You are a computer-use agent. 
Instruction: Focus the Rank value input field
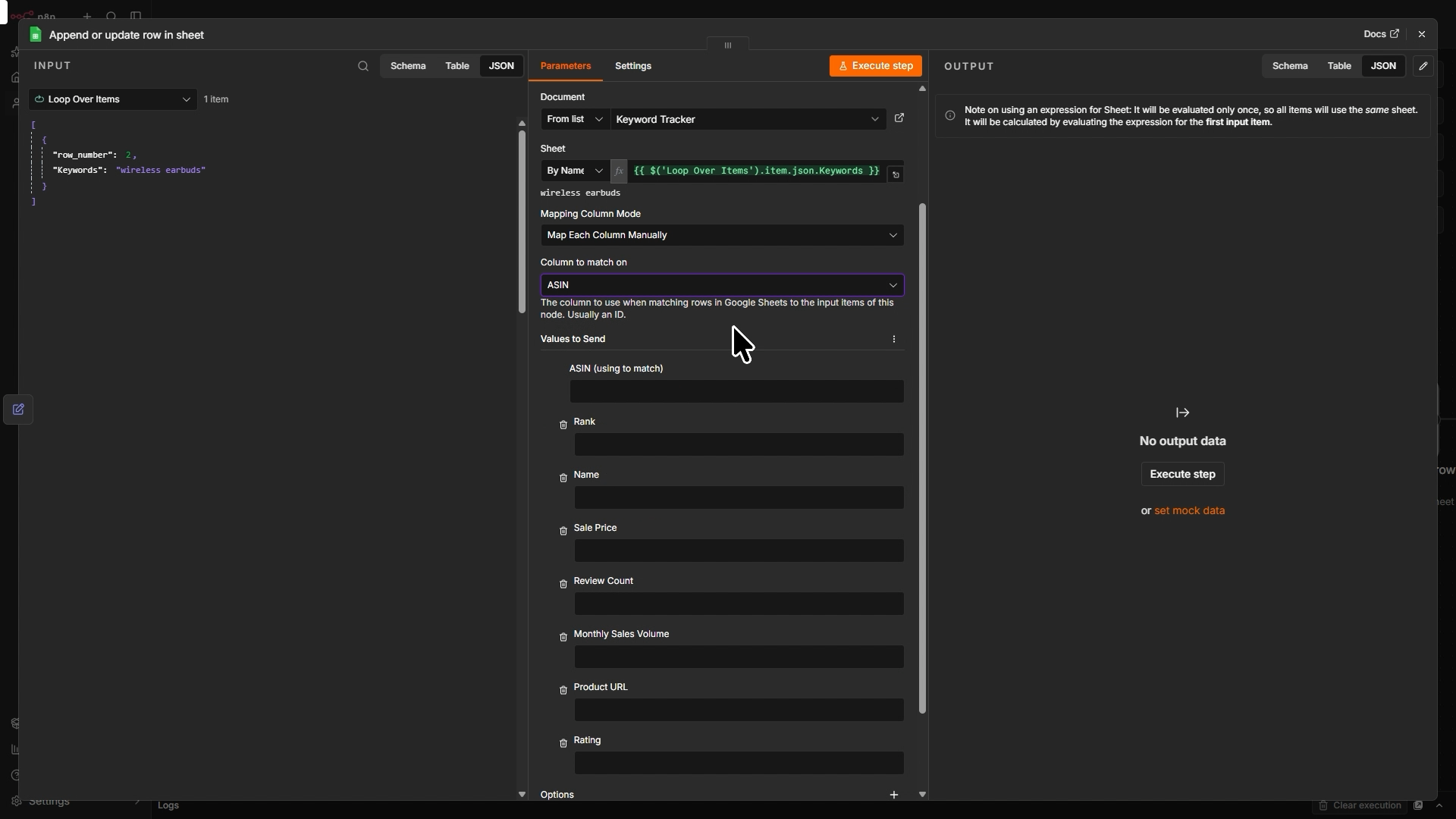pos(739,445)
